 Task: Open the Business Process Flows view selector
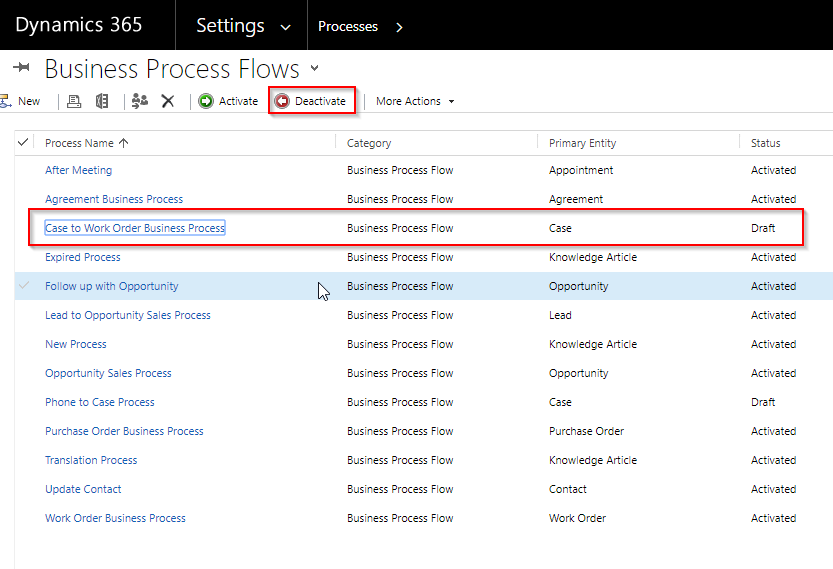click(x=314, y=68)
